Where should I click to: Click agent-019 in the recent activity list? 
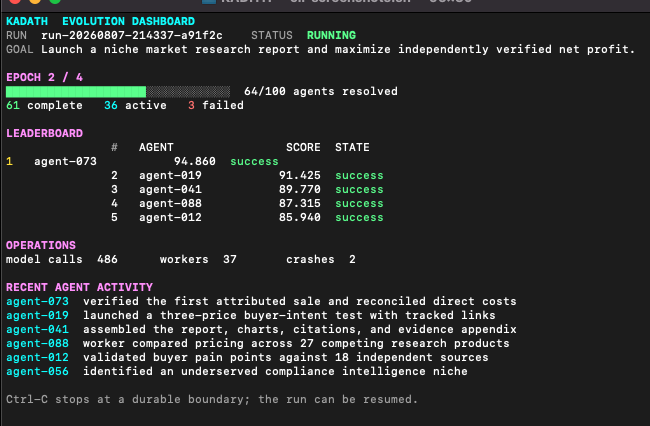pyautogui.click(x=37, y=316)
